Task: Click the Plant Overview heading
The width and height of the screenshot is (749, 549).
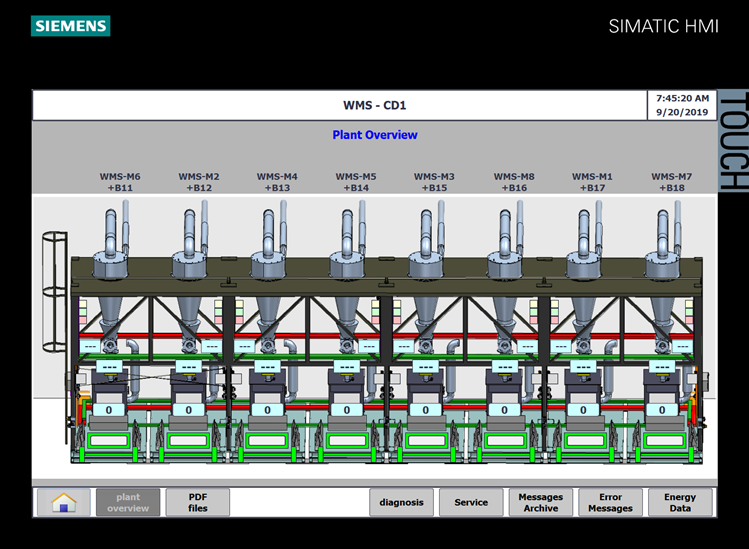Action: 375,135
